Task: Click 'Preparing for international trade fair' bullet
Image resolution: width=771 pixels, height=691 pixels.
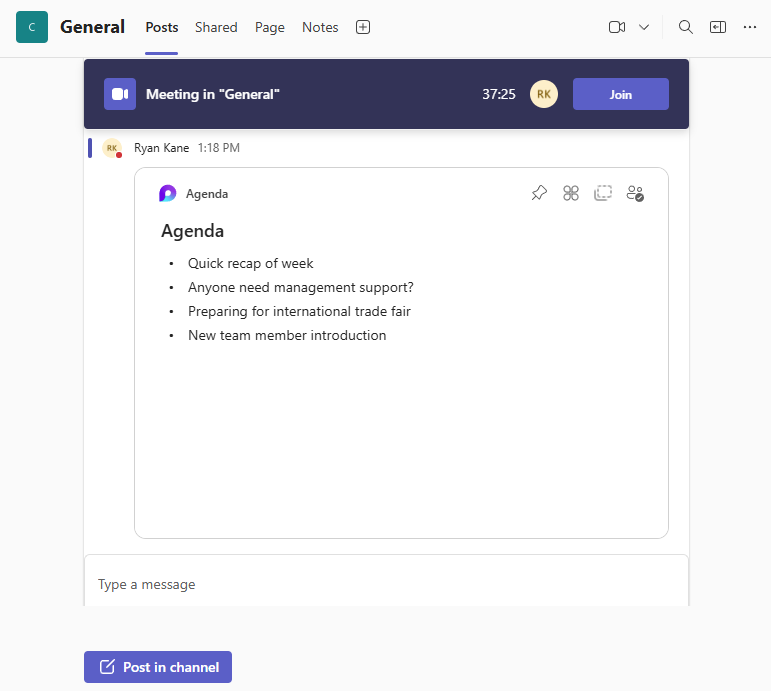Action: click(299, 311)
